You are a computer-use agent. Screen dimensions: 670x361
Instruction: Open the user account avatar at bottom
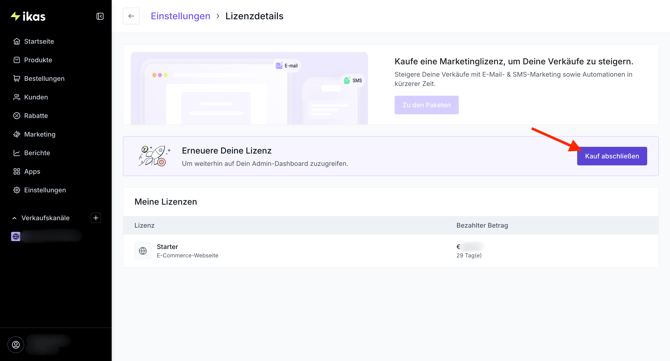[x=16, y=345]
